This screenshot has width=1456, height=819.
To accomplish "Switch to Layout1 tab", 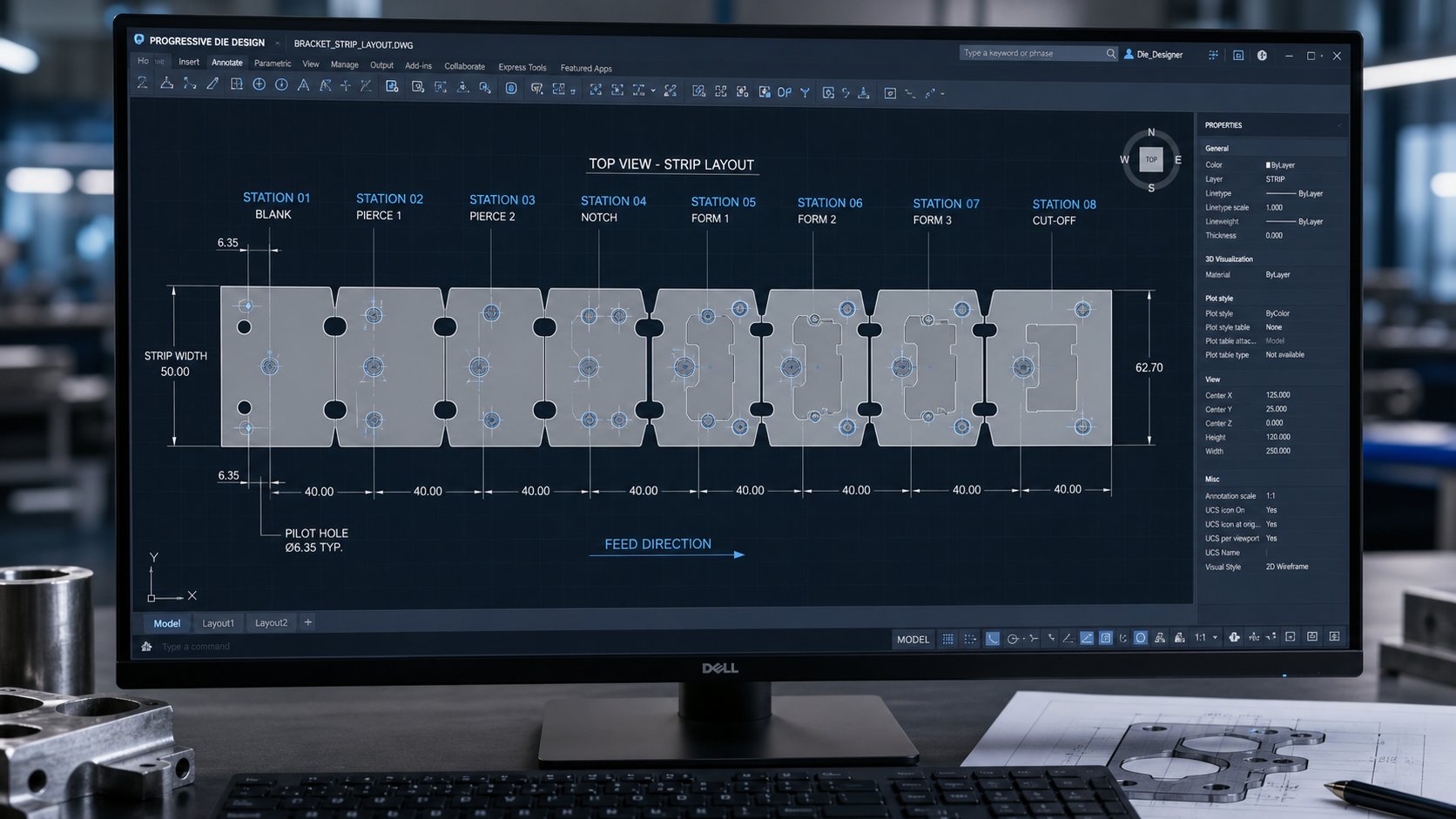I will (x=218, y=623).
